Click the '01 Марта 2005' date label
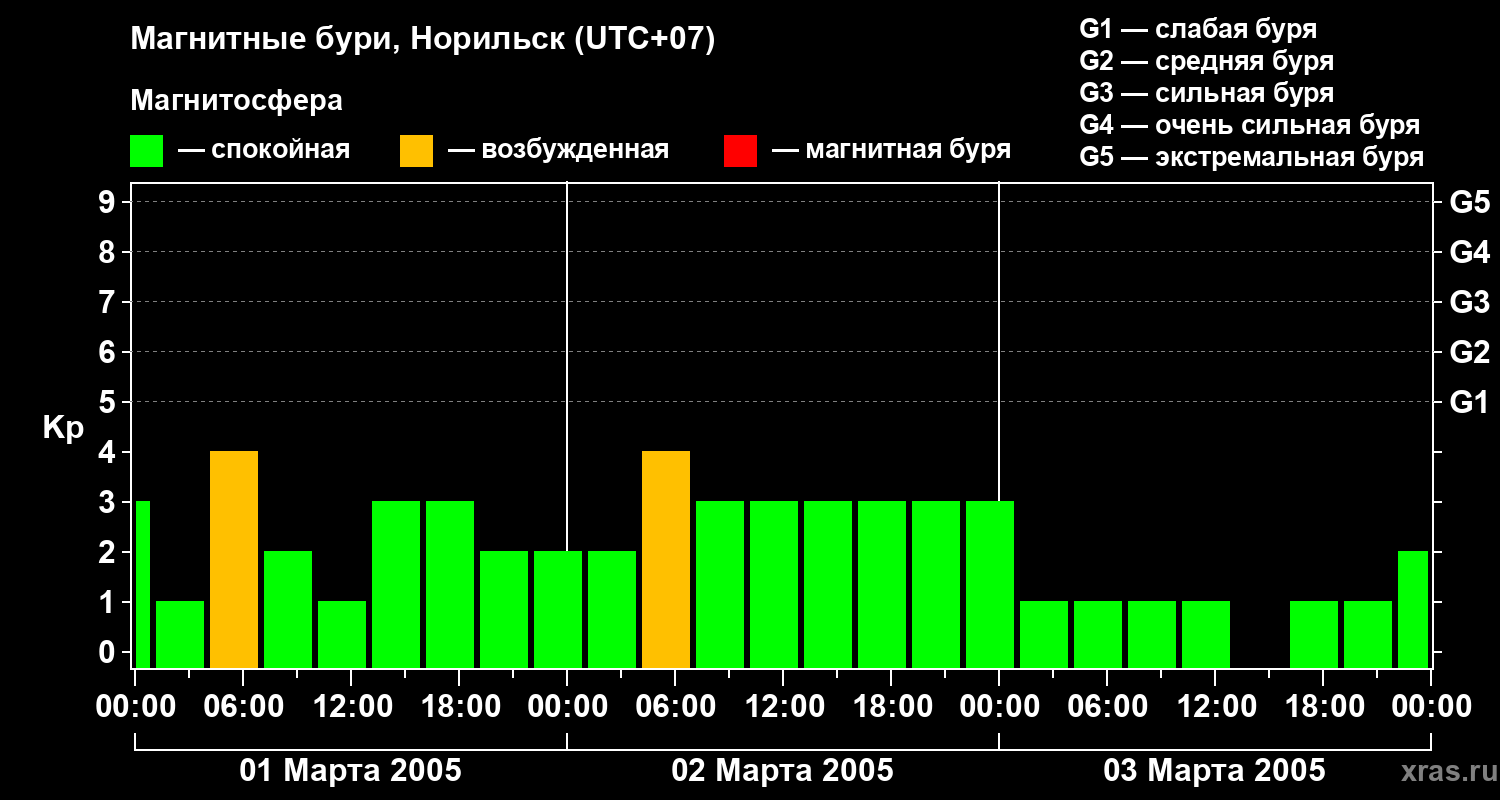 pyautogui.click(x=351, y=771)
